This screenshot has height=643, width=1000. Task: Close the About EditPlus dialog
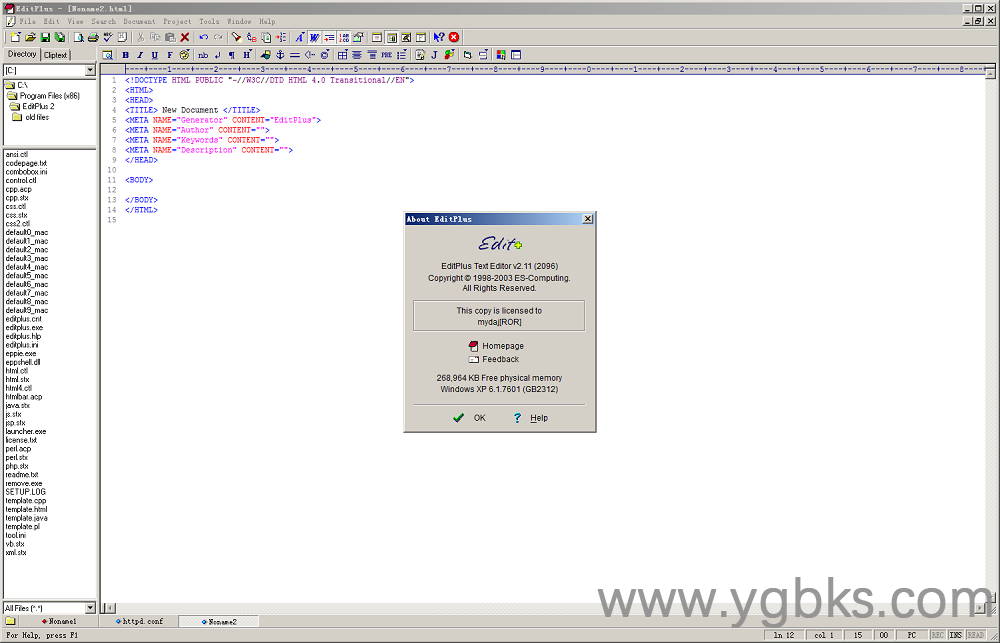[x=588, y=219]
